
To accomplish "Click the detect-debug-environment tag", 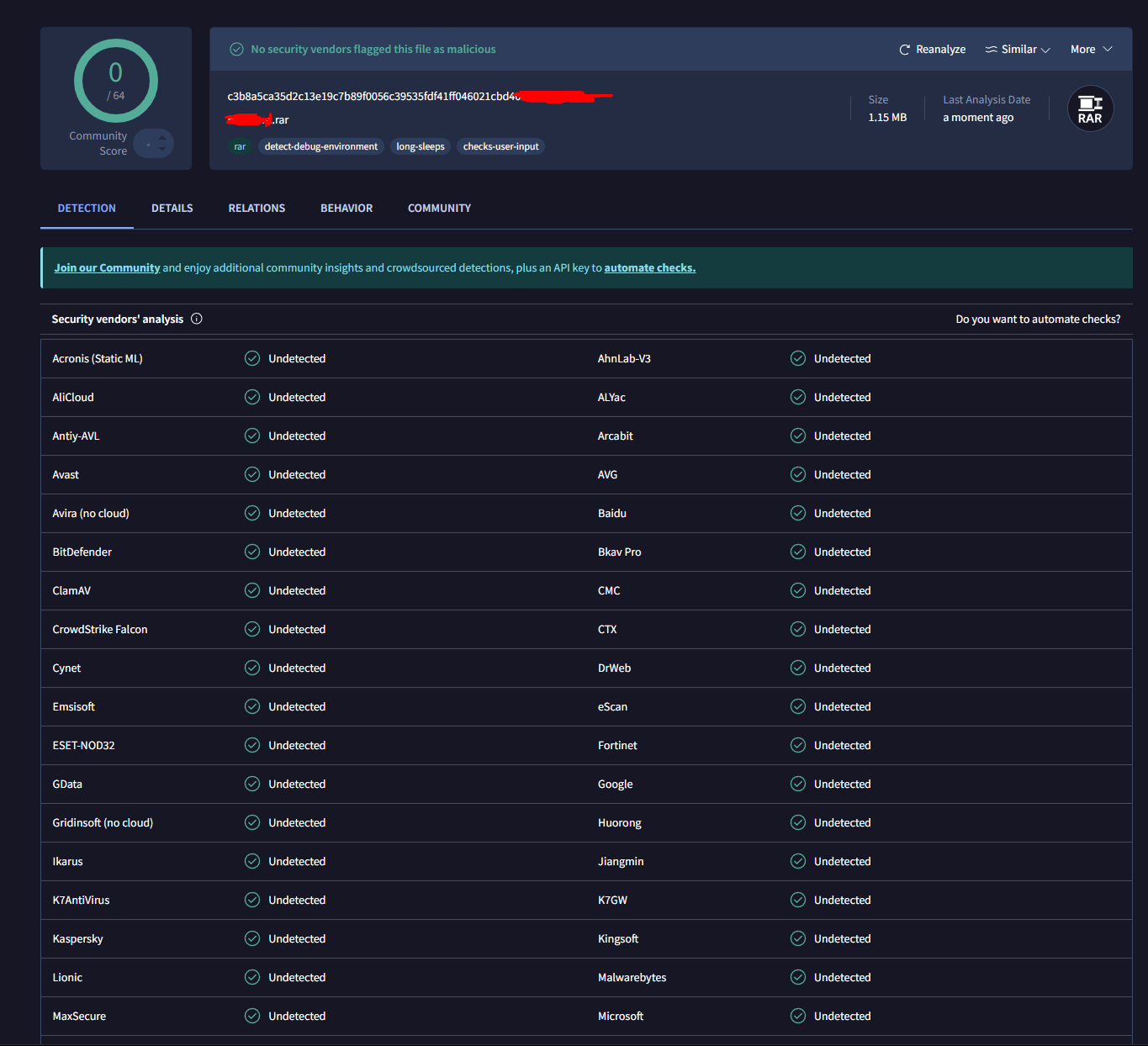I will point(321,146).
